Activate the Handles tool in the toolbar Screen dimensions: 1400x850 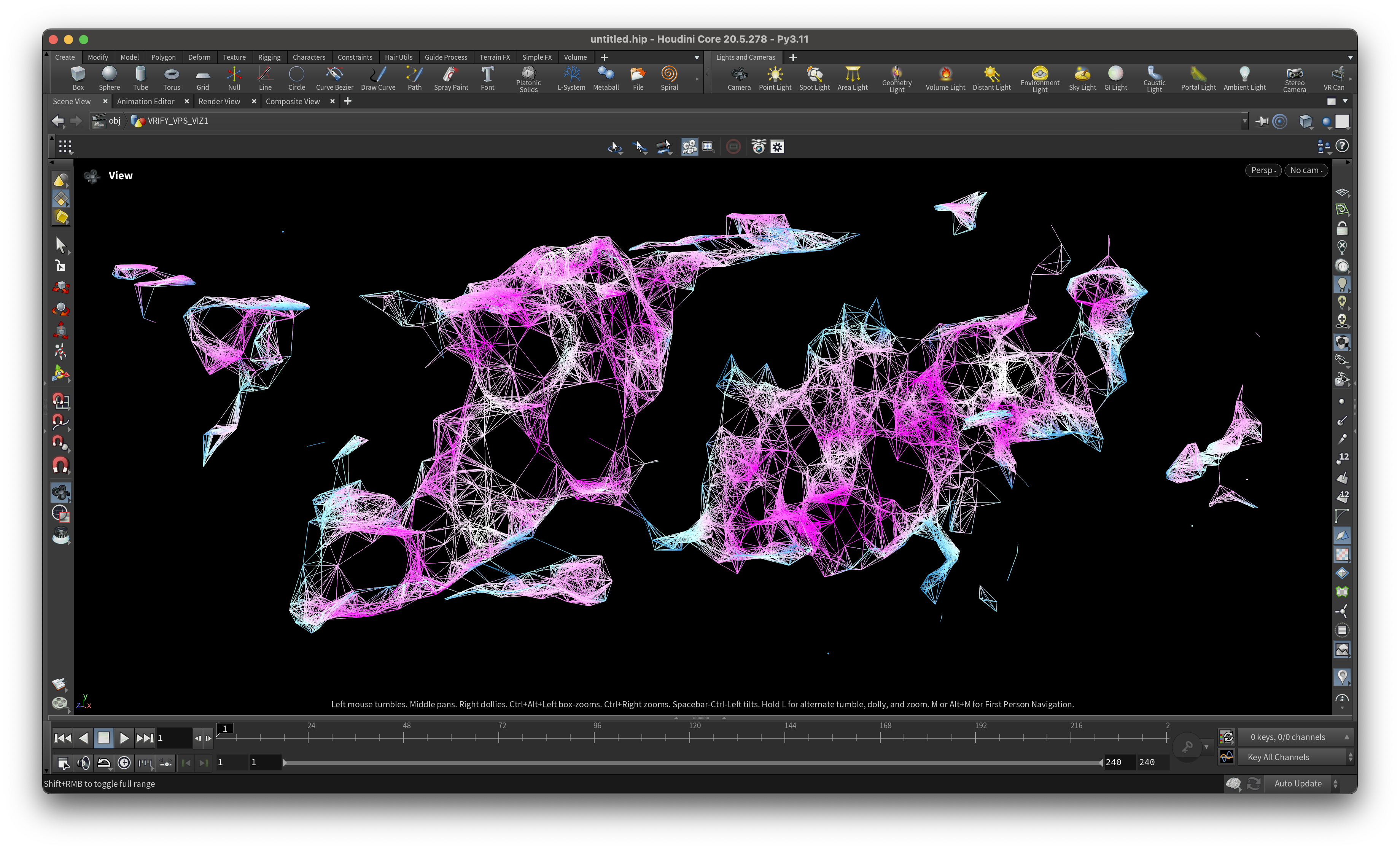(x=61, y=265)
